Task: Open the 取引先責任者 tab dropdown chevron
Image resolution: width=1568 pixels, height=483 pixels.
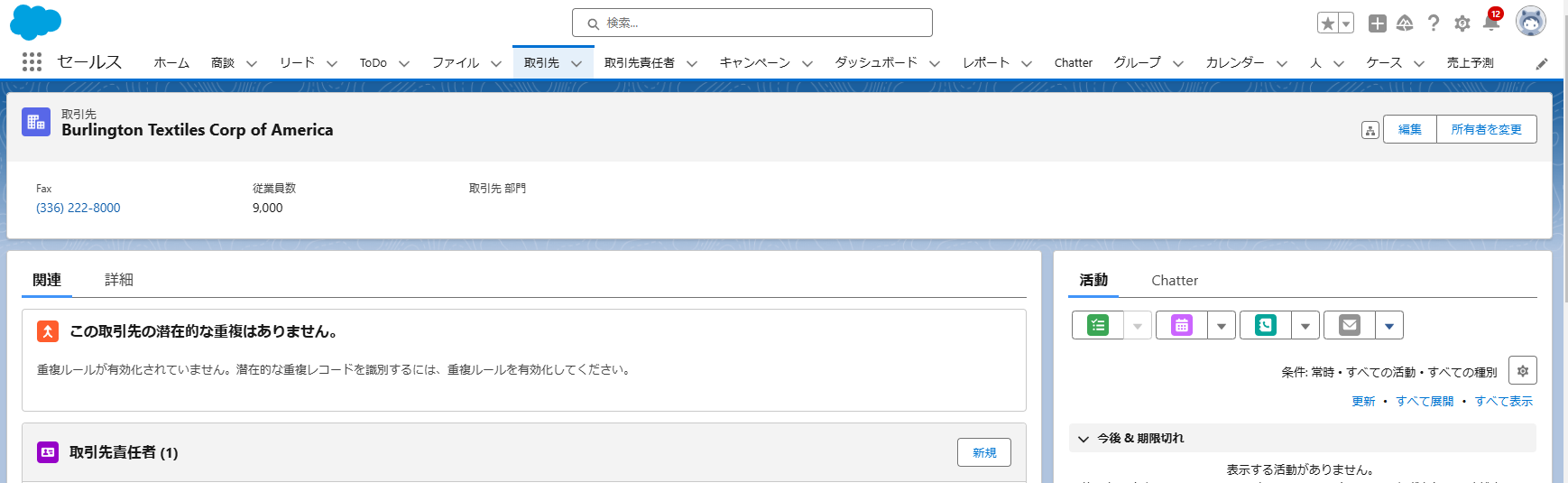Action: pyautogui.click(x=692, y=63)
